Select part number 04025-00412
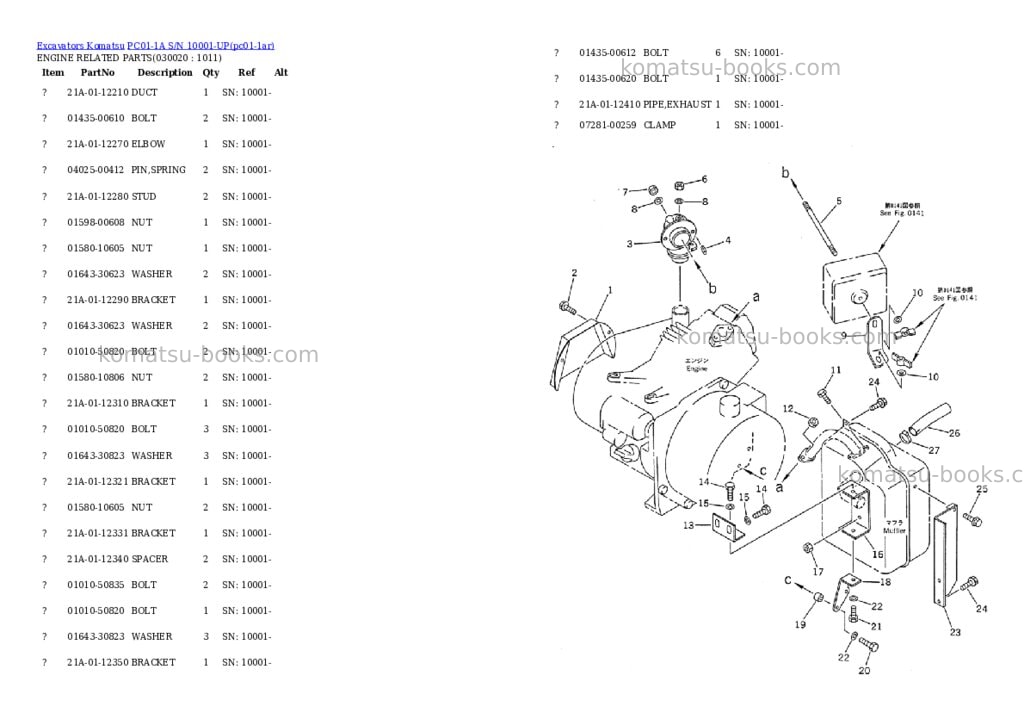1024x725 pixels. (96, 170)
